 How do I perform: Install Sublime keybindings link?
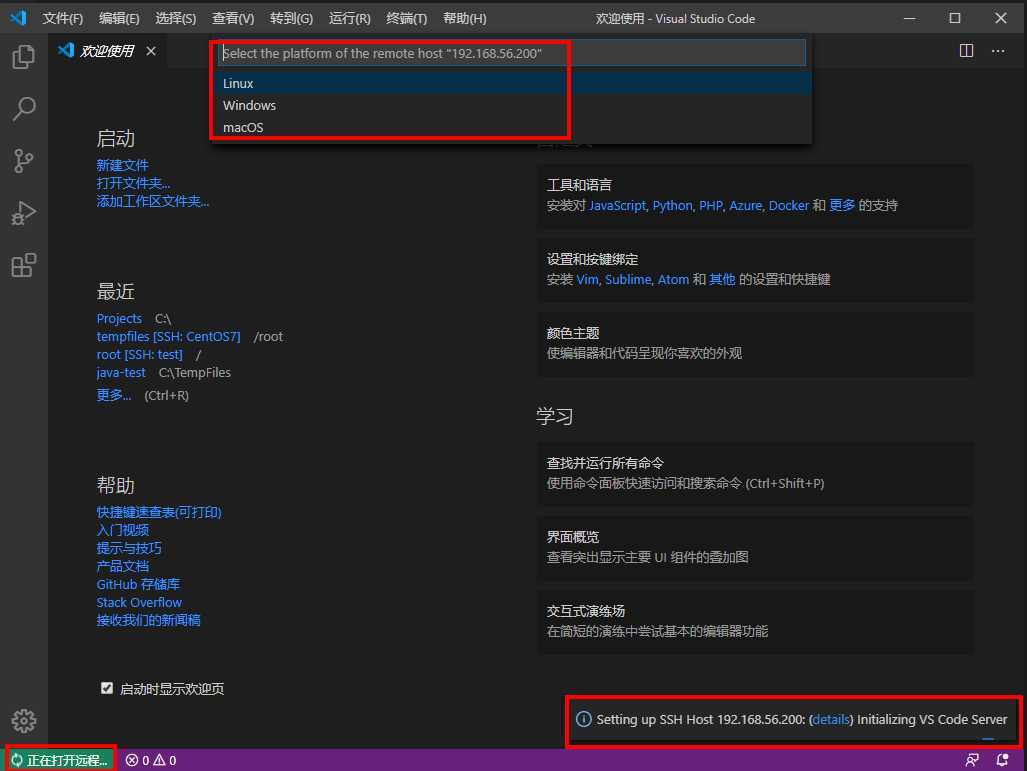[x=628, y=280]
